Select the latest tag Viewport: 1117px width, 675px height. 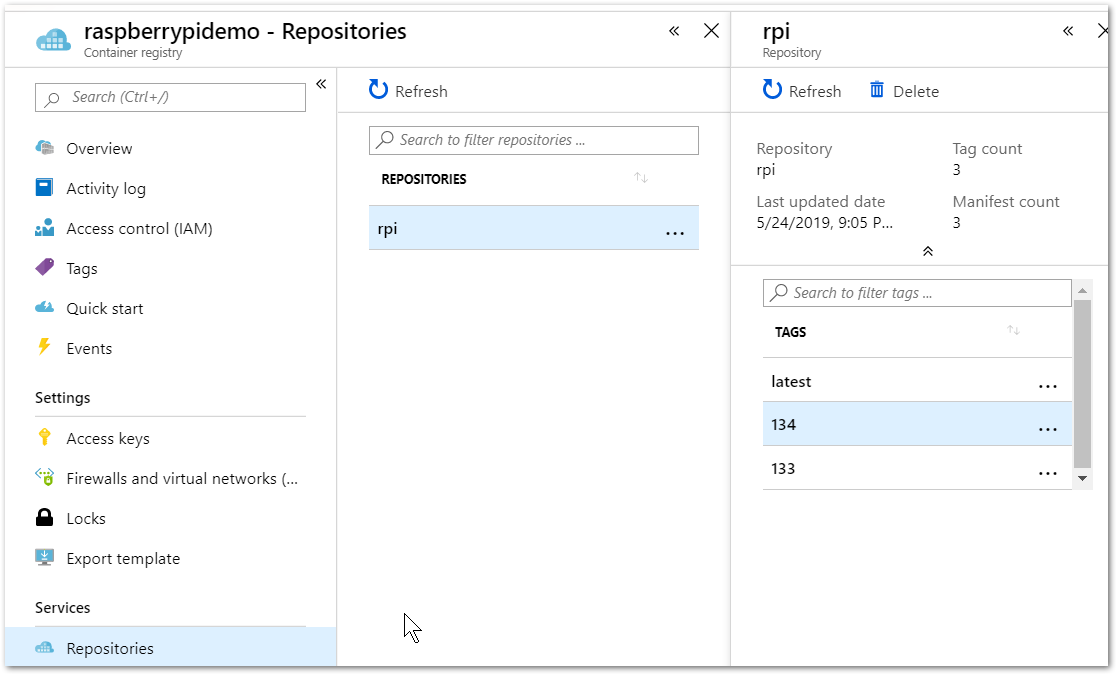point(791,381)
